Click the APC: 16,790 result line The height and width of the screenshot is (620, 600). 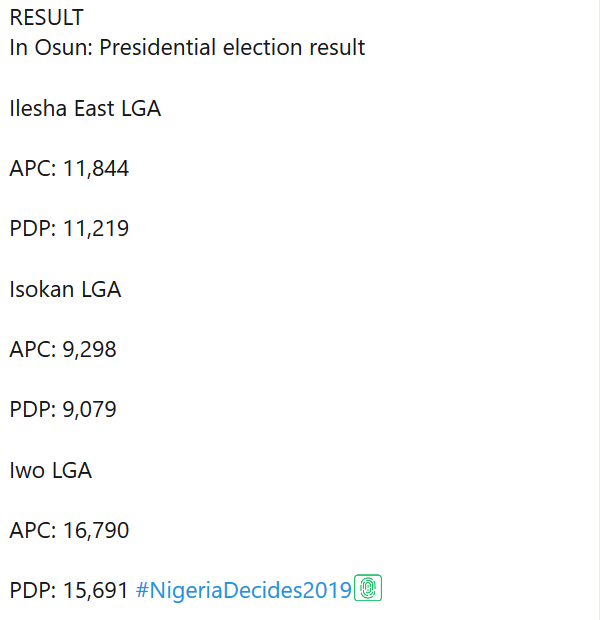pyautogui.click(x=69, y=530)
